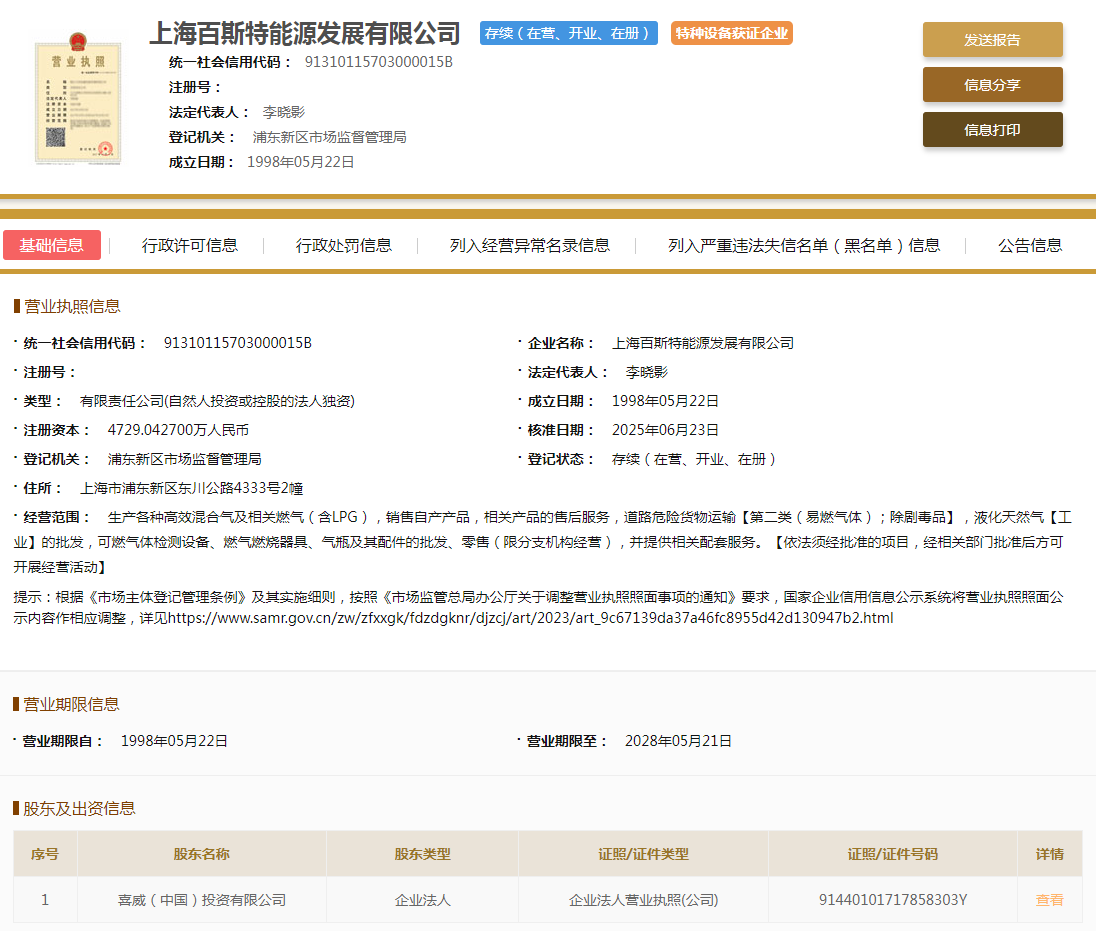This screenshot has height=931, width=1096.
Task: Go to 列入经营异常名录信息 tab
Action: 529,245
